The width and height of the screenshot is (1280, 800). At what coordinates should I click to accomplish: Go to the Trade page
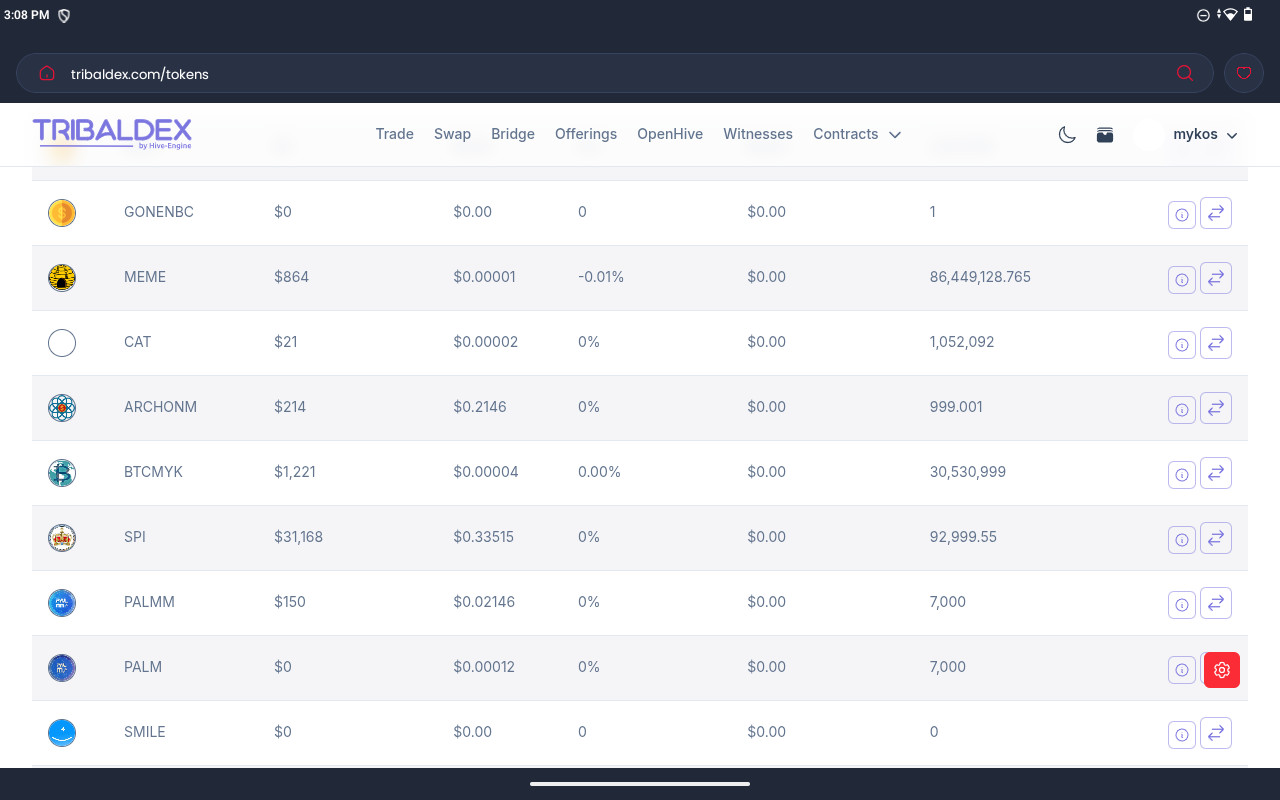click(394, 134)
